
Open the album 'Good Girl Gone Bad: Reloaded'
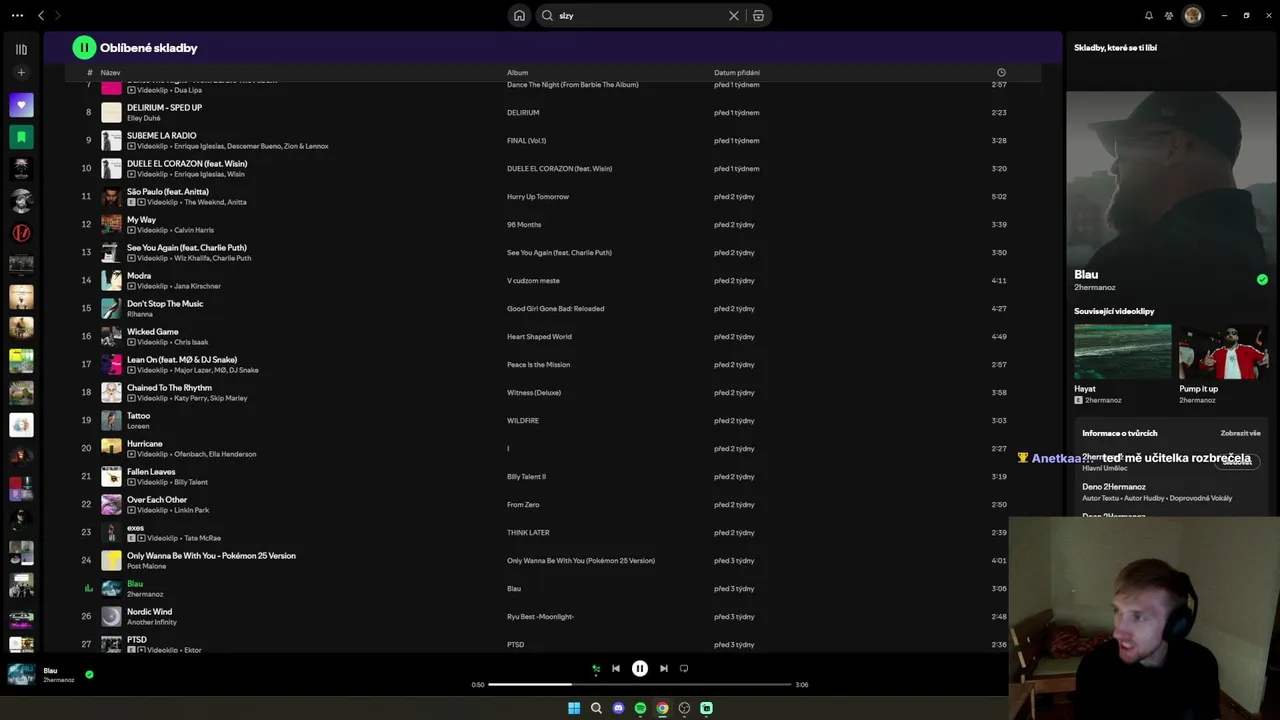pyautogui.click(x=555, y=309)
